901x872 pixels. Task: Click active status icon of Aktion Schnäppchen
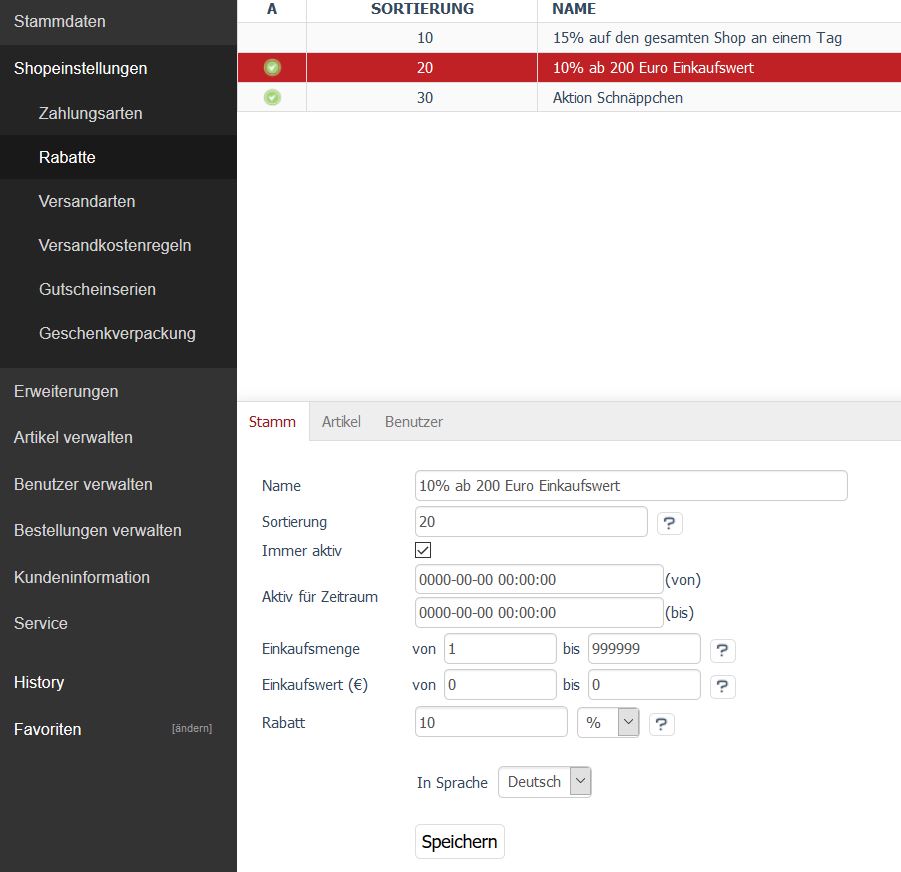[x=272, y=98]
